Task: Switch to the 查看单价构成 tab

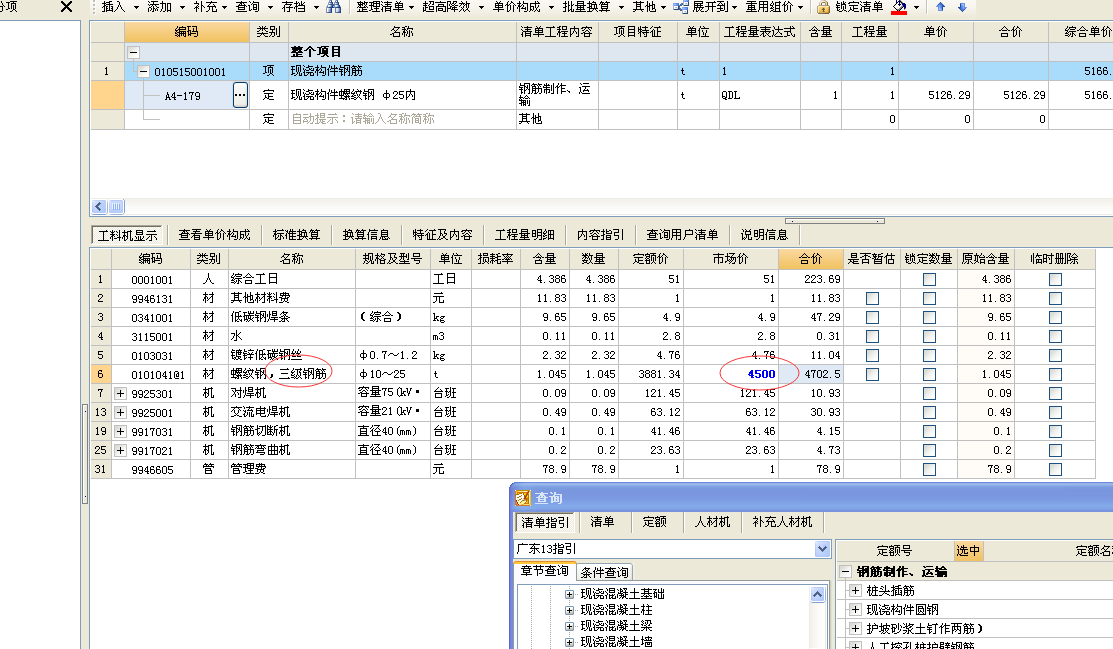Action: pyautogui.click(x=214, y=235)
